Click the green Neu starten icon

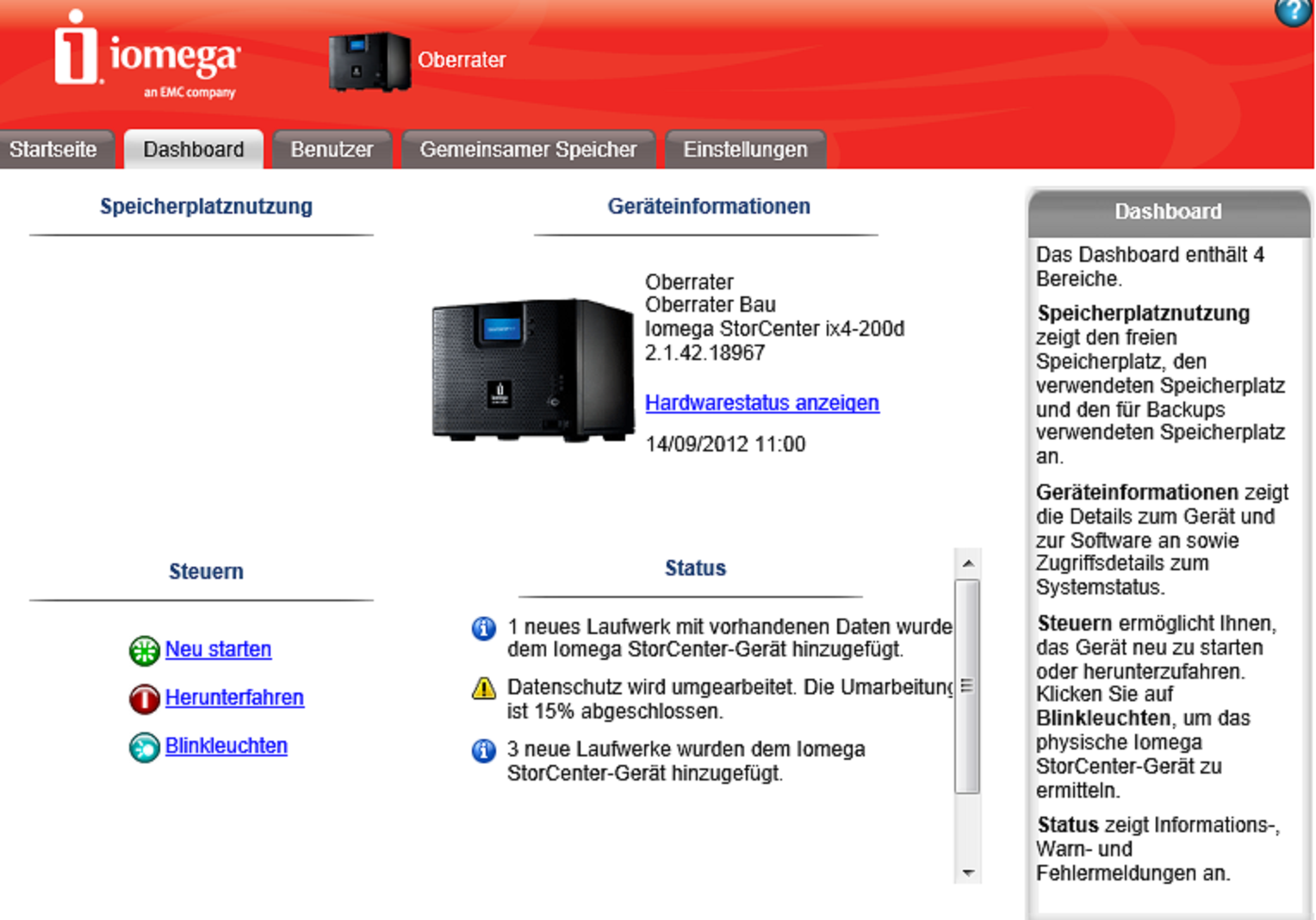tap(145, 650)
